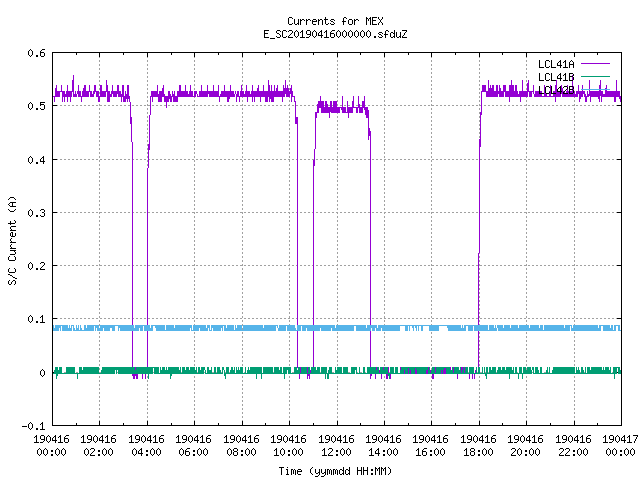Click the x-axis tick 190416 20:00
The height and width of the screenshot is (480, 640).
[525, 446]
